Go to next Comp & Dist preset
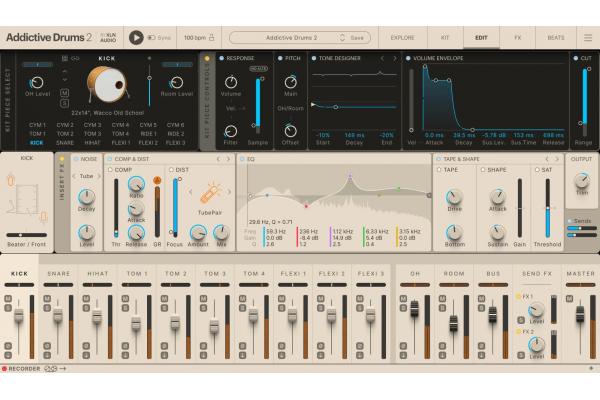Image resolution: width=600 pixels, height=400 pixels. coord(228,159)
